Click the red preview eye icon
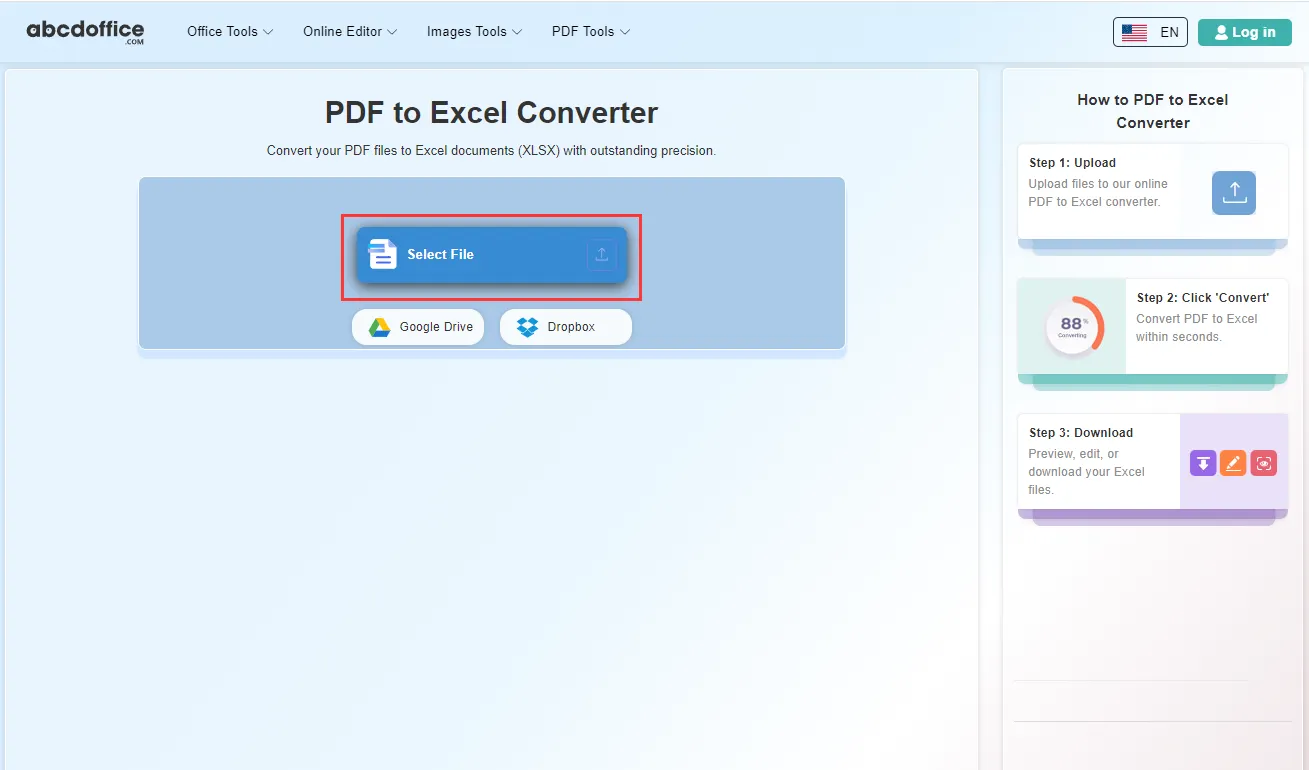The image size is (1309, 770). (1264, 463)
